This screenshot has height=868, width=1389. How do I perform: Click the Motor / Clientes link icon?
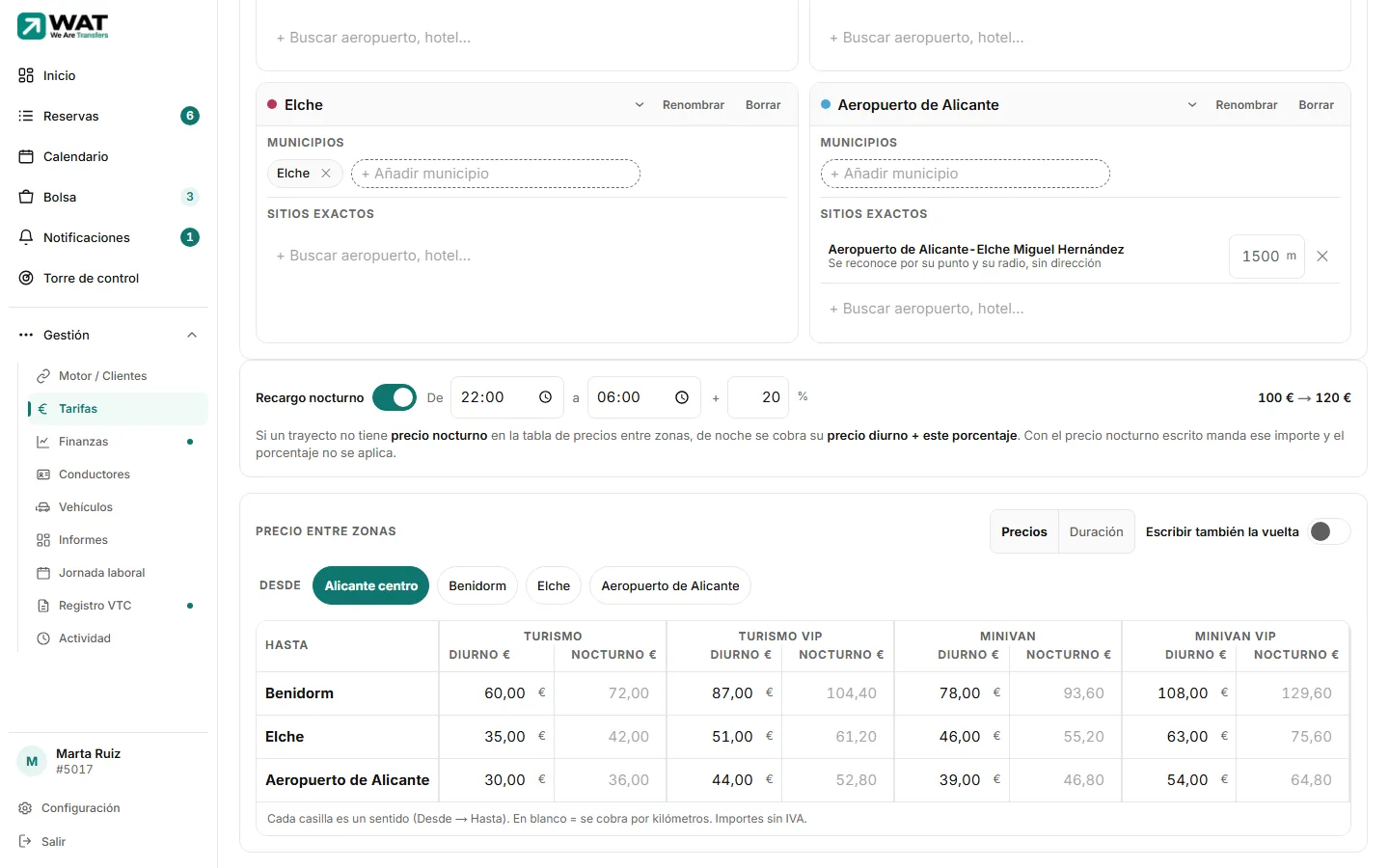[x=43, y=376]
